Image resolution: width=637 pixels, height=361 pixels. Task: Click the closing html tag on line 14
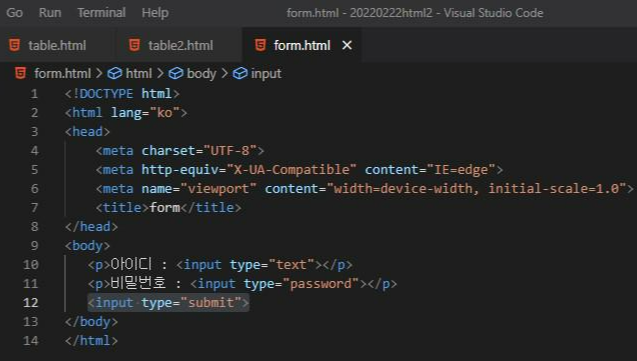click(91, 340)
